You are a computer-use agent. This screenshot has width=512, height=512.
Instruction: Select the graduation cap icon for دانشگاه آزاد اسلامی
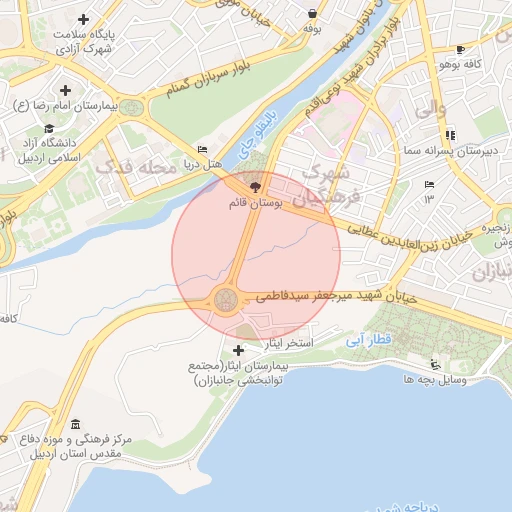click(49, 128)
